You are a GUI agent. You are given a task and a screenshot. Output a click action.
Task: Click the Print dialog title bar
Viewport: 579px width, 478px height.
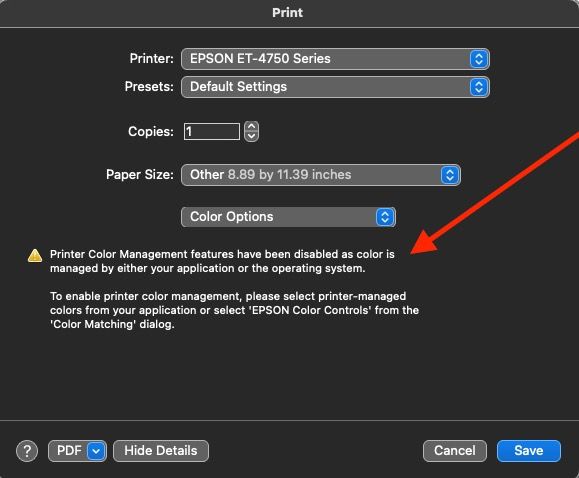(x=288, y=13)
